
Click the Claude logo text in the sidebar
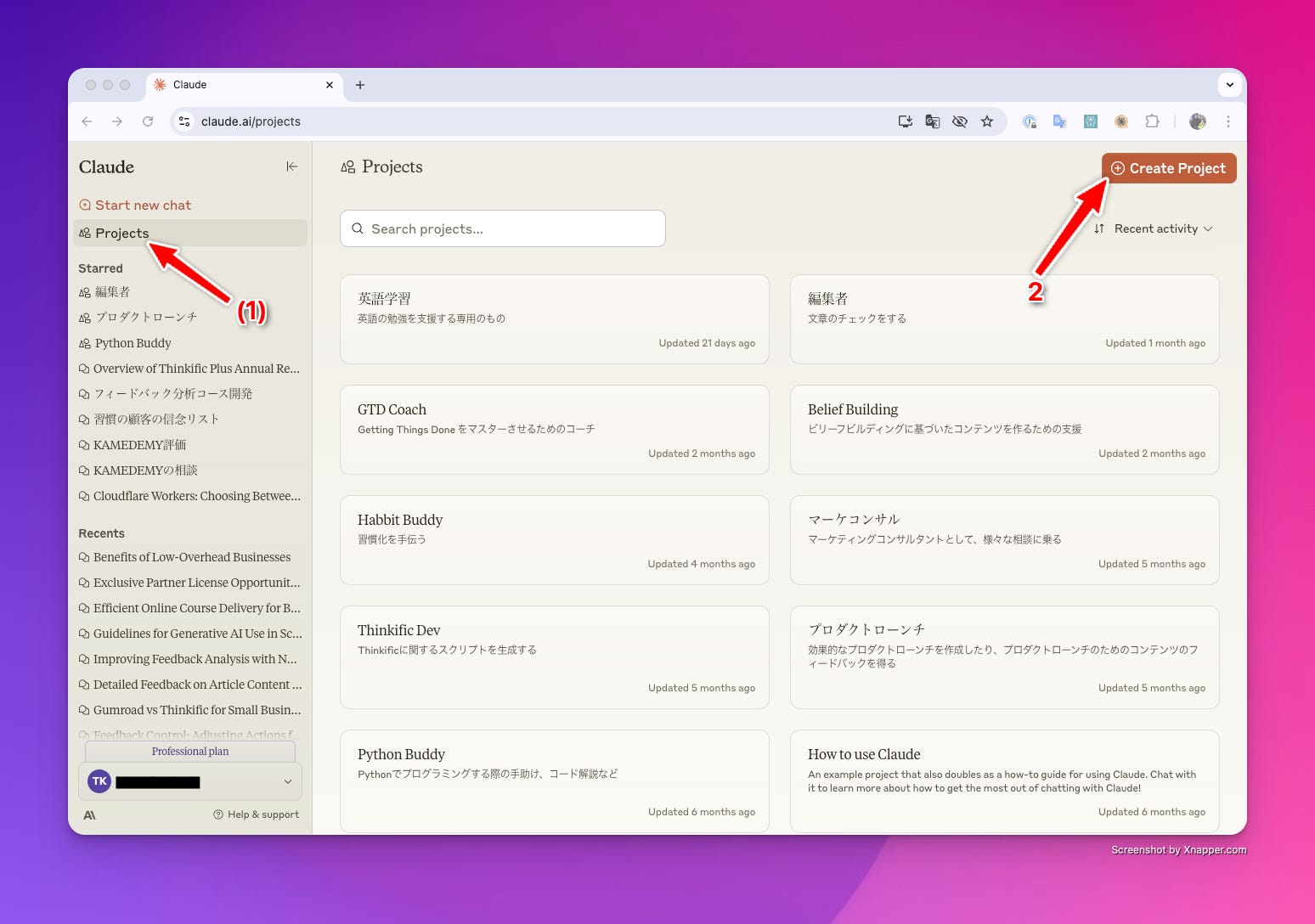point(106,166)
